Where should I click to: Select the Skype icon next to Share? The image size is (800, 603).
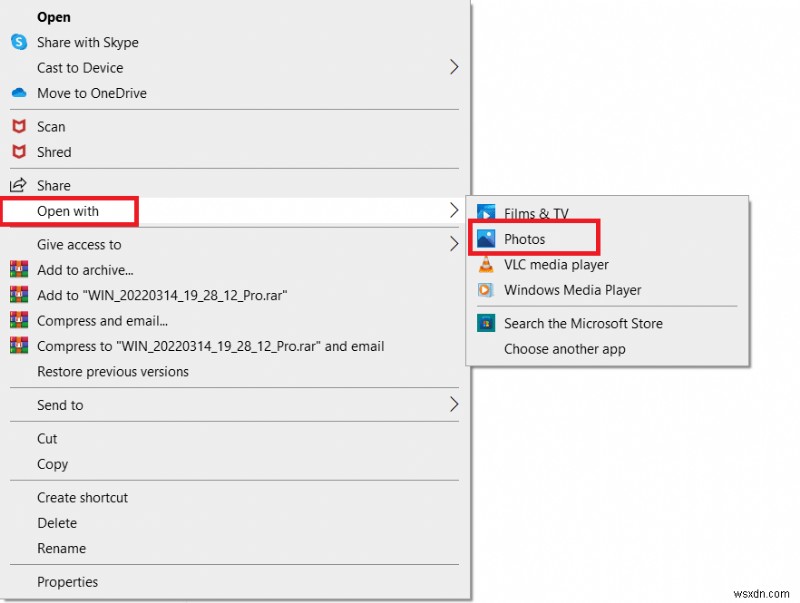(18, 42)
